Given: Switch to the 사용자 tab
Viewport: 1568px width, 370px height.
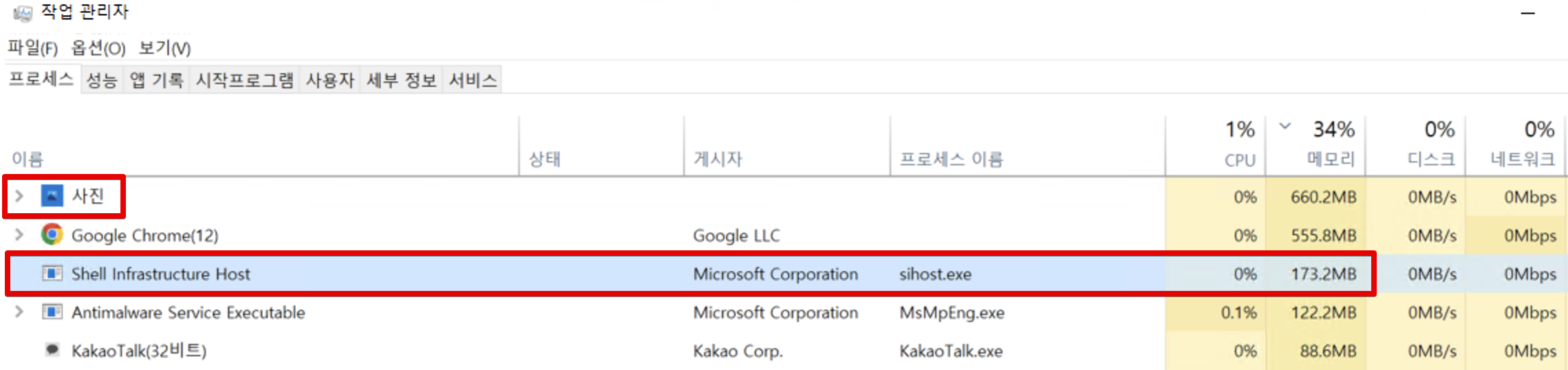Looking at the screenshot, I should point(330,80).
